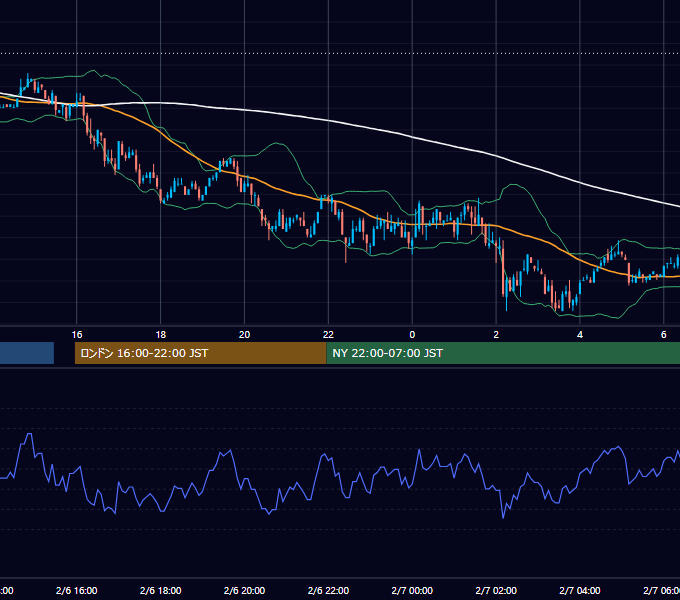
Task: Click the '20' hour label on the chart axis
Action: (245, 335)
